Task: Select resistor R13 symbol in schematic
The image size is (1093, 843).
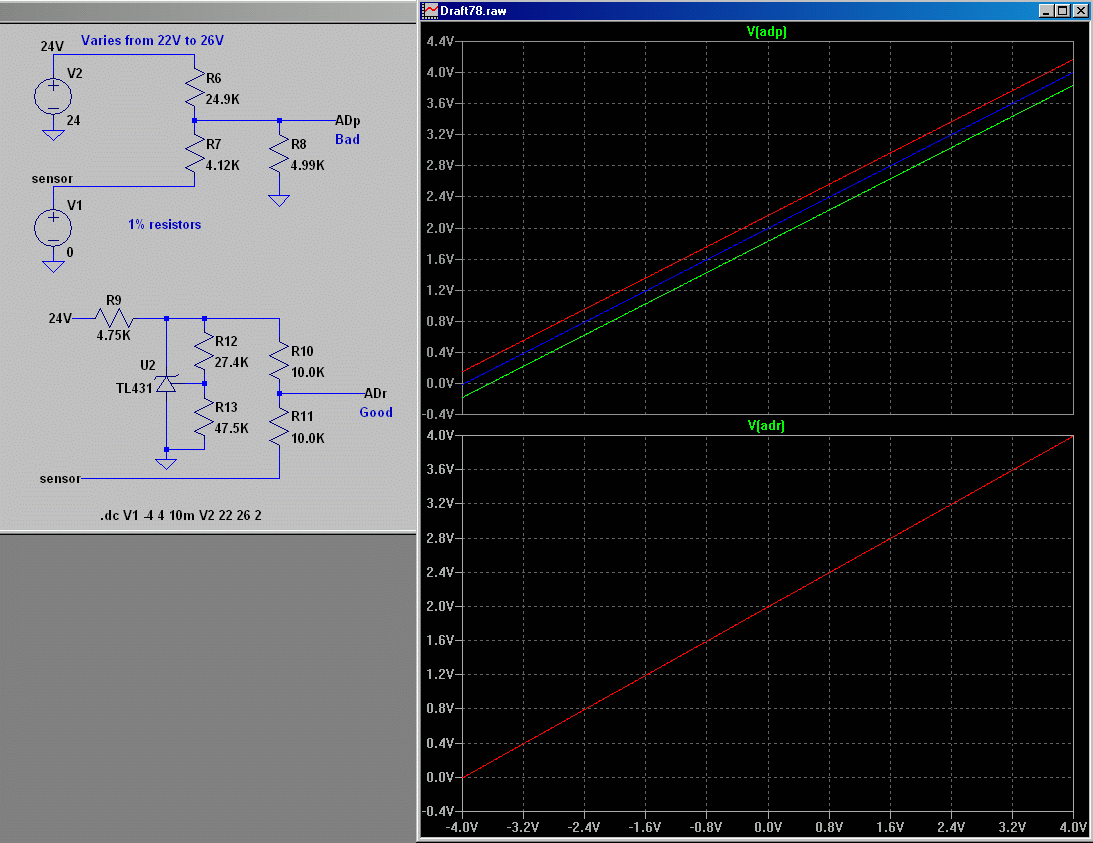Action: pyautogui.click(x=204, y=417)
